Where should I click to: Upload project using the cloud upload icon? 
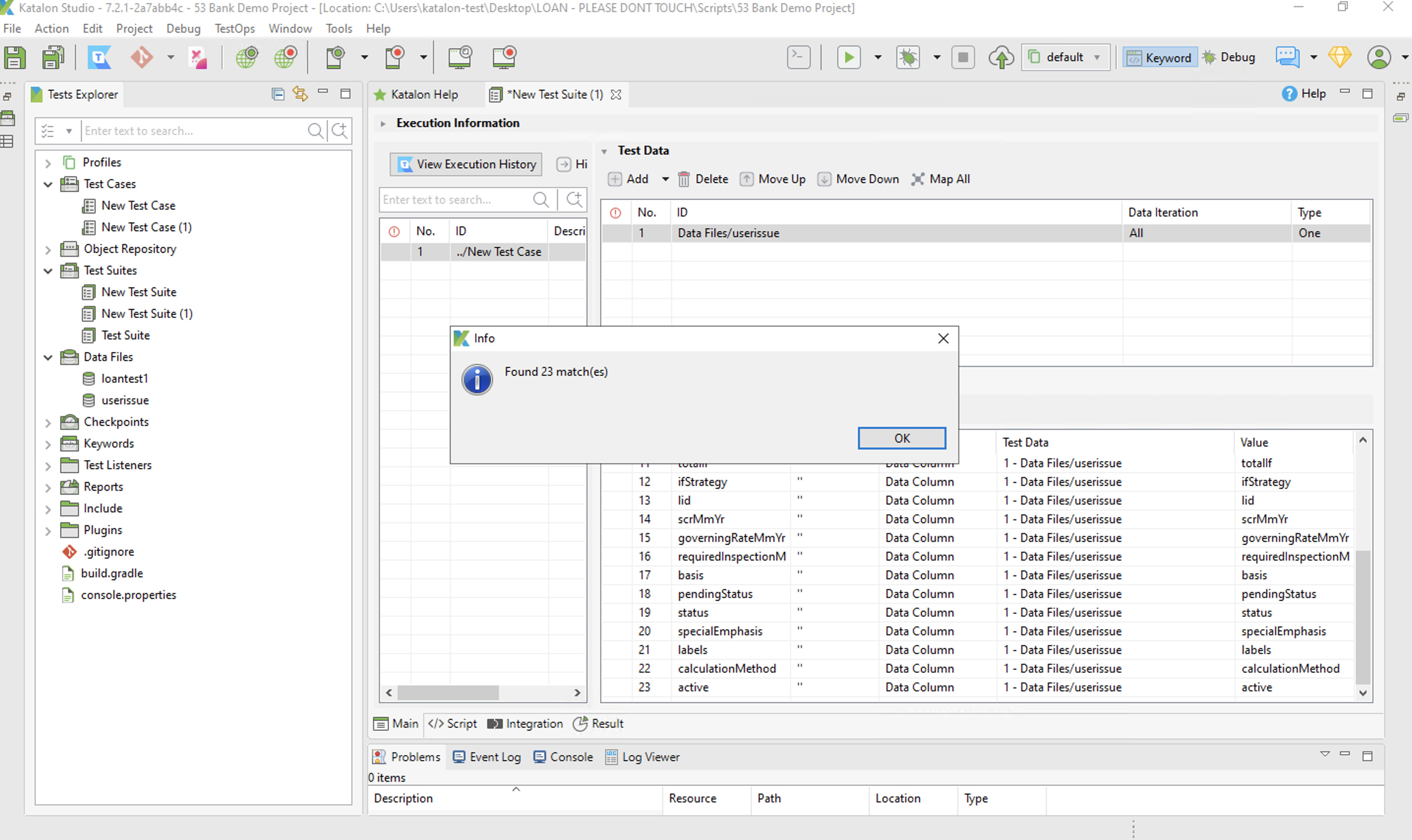point(1001,57)
